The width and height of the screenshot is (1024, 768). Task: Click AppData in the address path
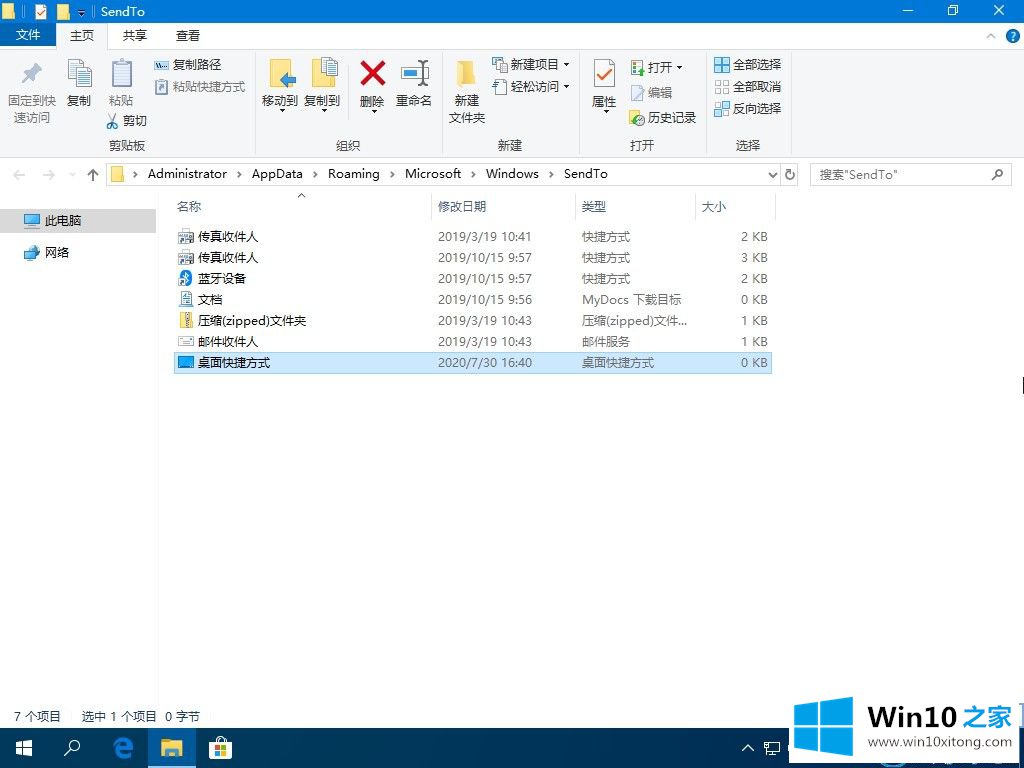tap(277, 174)
